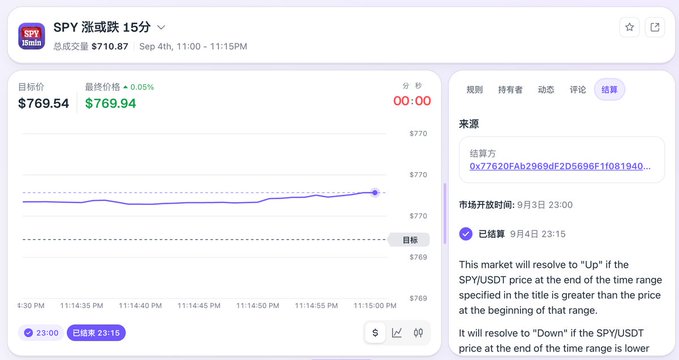Open the share/external link icon
The image size is (679, 360).
click(655, 27)
